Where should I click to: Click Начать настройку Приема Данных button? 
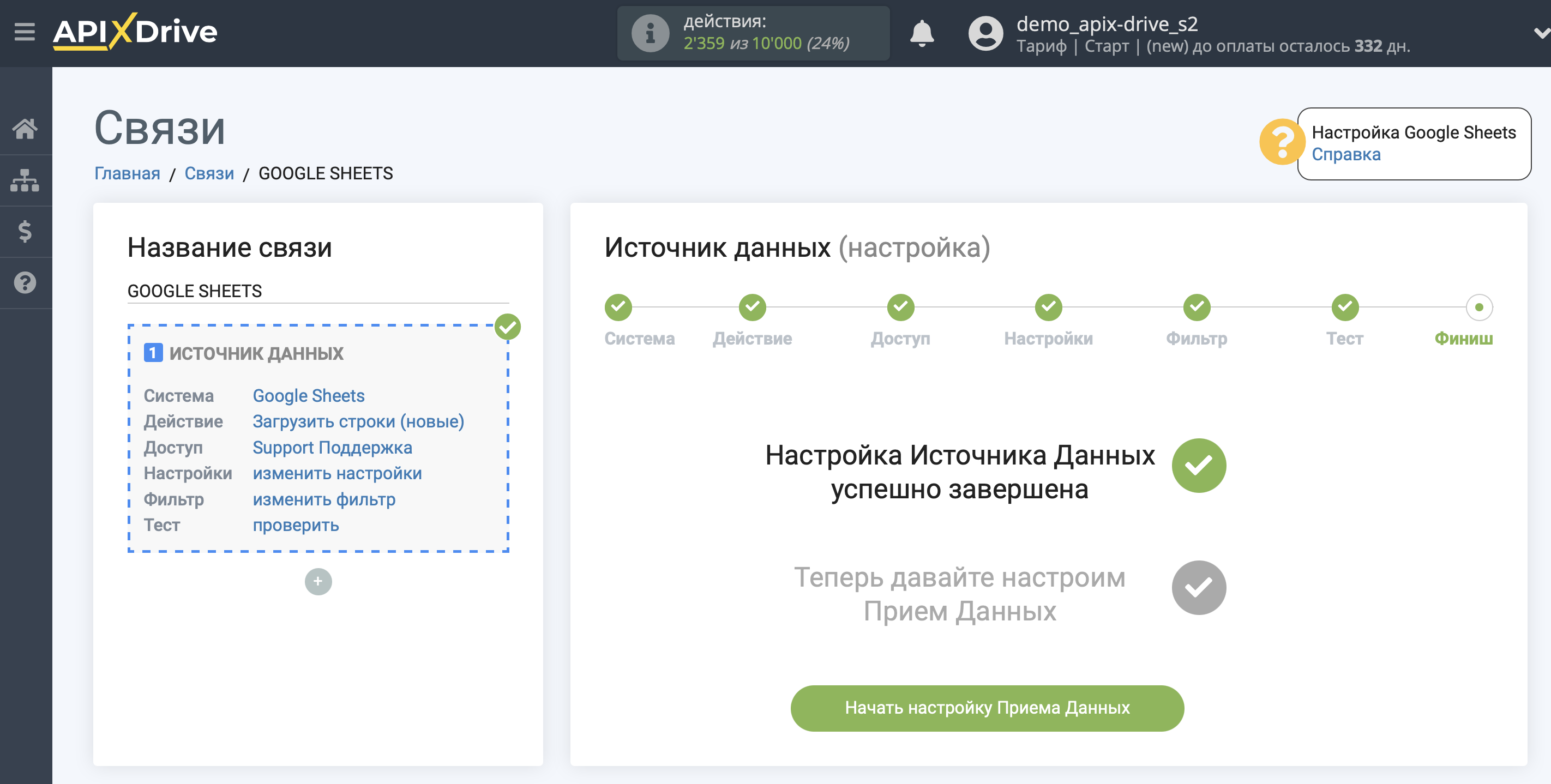pyautogui.click(x=987, y=708)
